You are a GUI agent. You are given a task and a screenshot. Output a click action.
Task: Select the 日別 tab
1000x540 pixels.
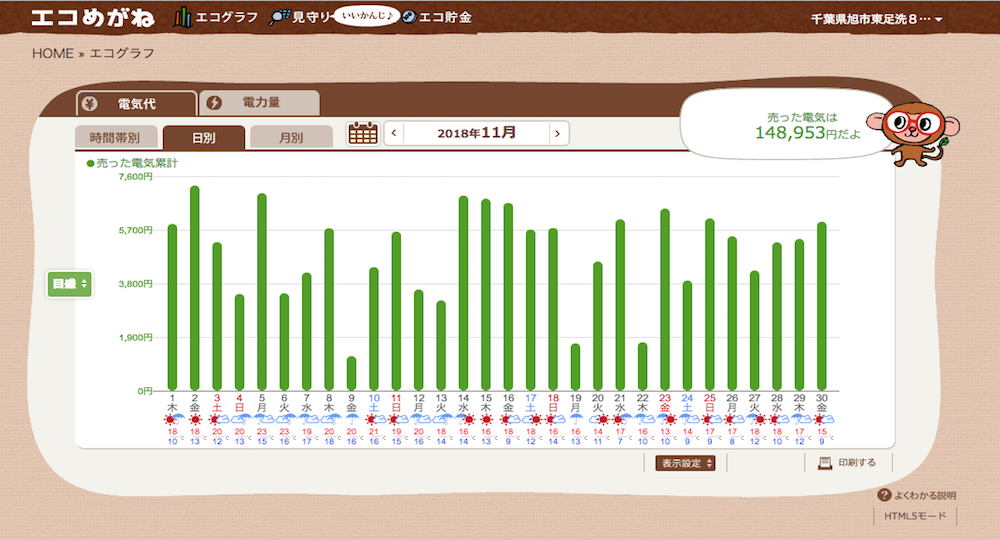[203, 137]
